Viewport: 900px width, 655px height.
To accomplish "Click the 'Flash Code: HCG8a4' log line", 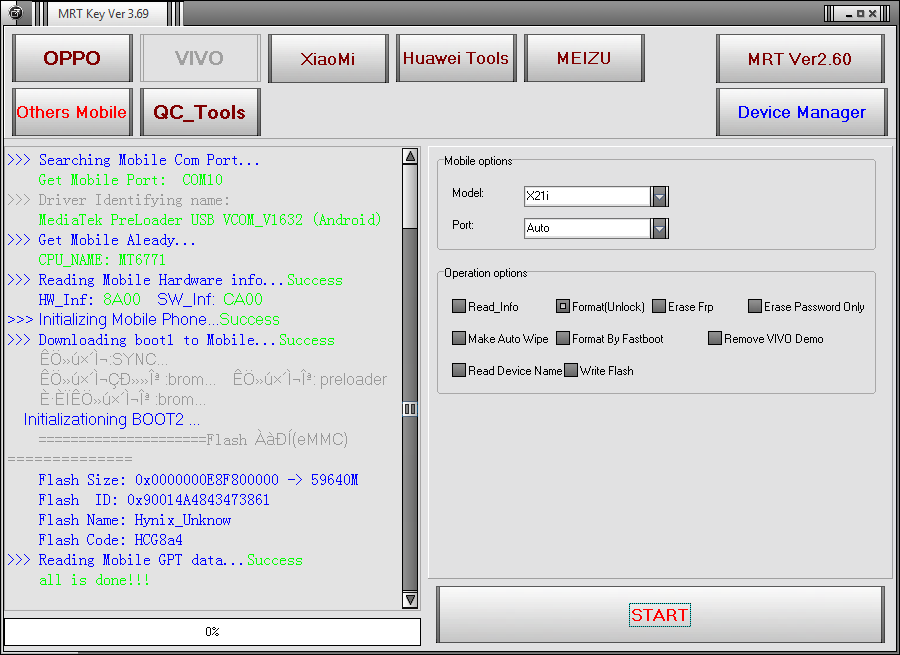I will [x=111, y=540].
